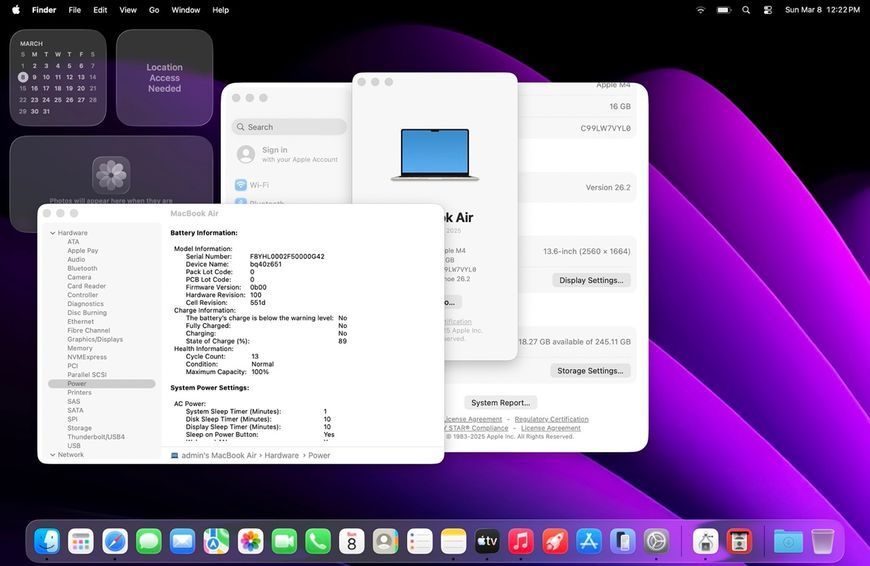Image resolution: width=870 pixels, height=566 pixels.
Task: Open the Window menu
Action: click(x=185, y=9)
